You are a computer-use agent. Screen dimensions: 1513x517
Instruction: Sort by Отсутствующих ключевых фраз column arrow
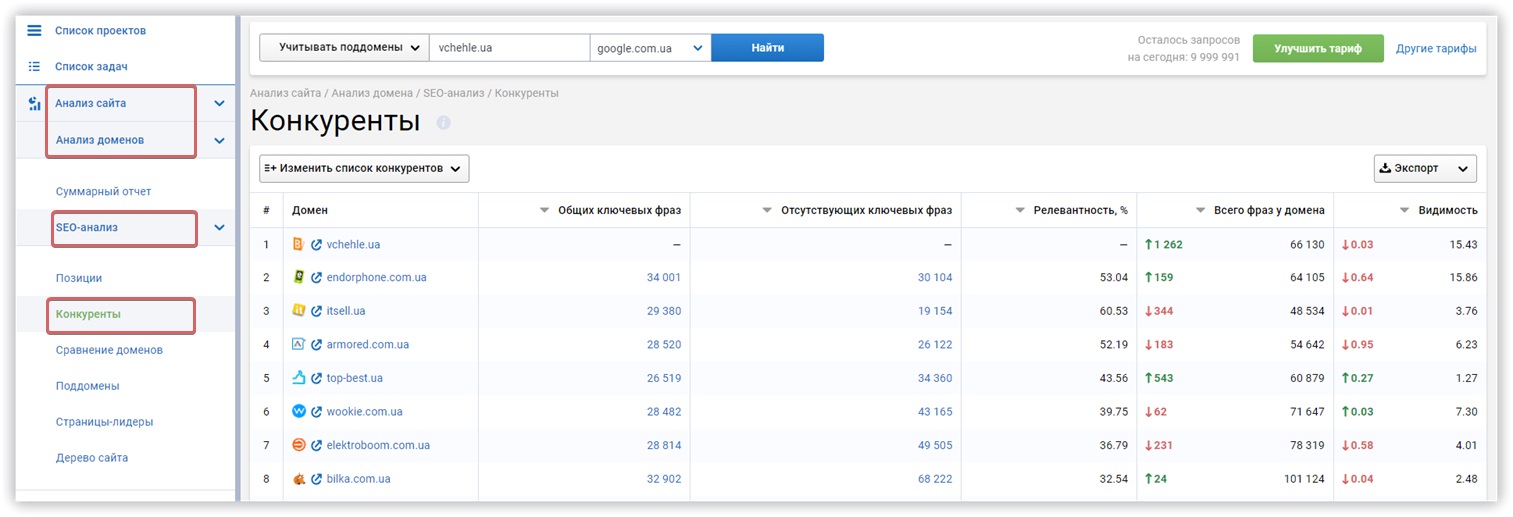767,211
